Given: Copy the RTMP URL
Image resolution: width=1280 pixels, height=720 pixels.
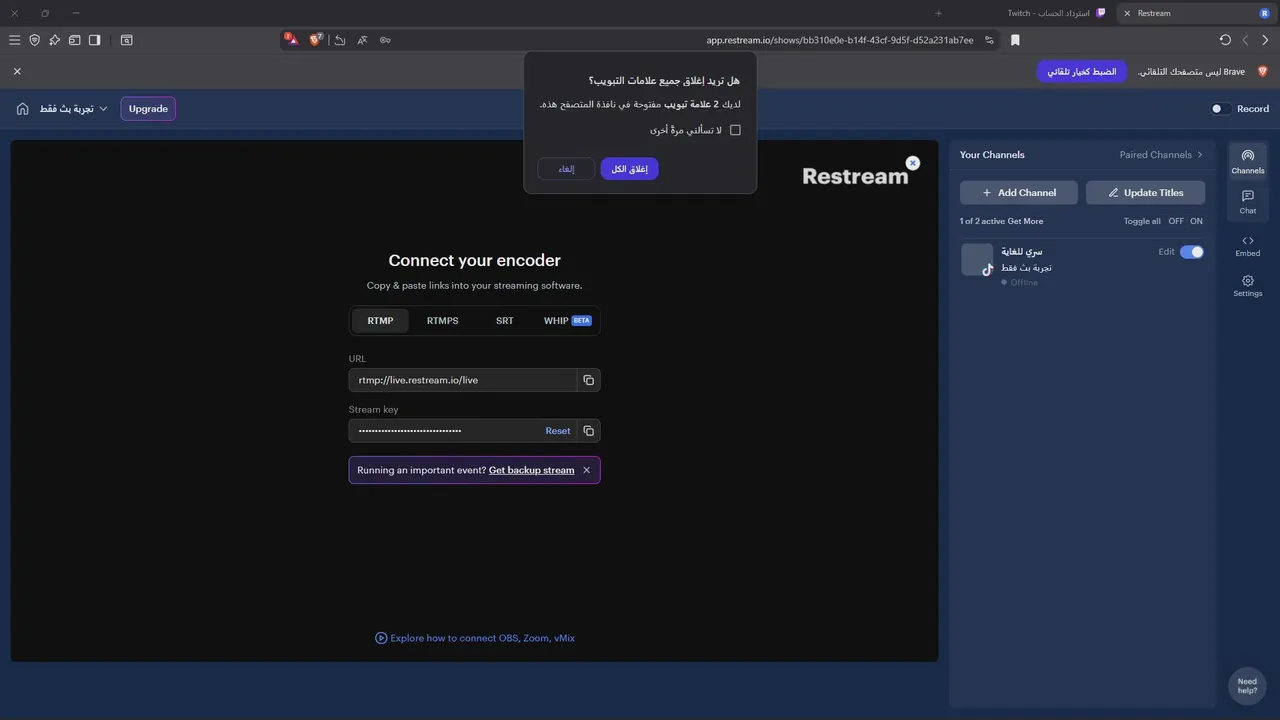Looking at the screenshot, I should pos(589,380).
